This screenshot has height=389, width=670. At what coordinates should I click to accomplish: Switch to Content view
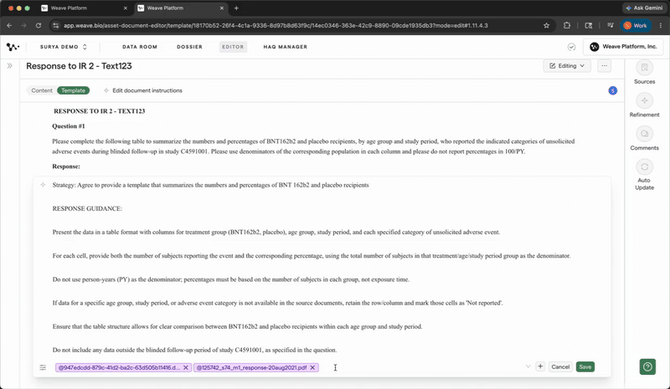point(41,91)
